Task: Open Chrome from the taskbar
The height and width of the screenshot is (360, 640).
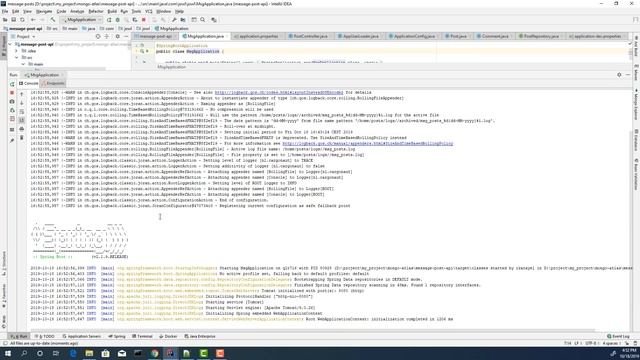Action: (x=154, y=353)
